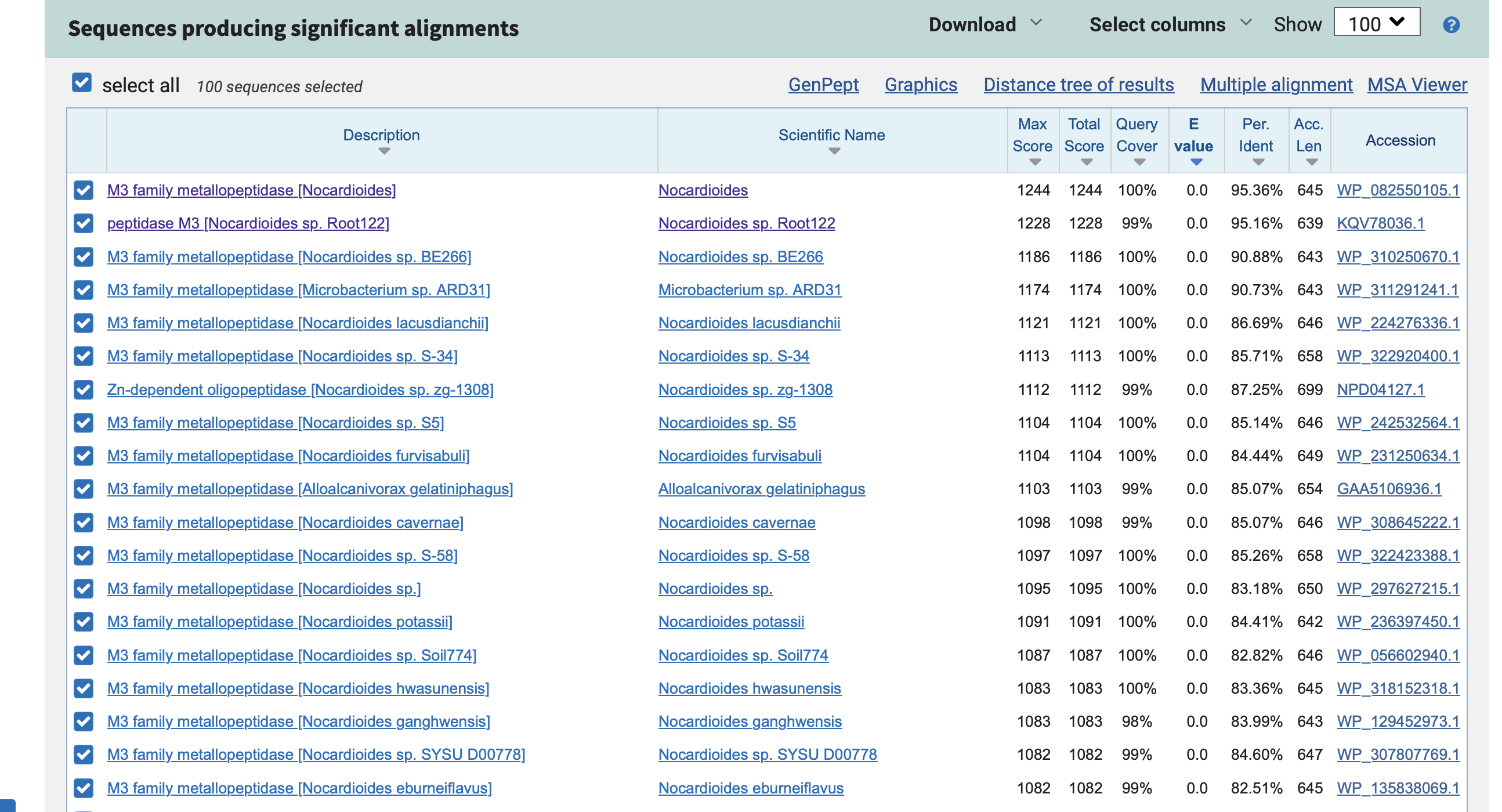The image size is (1502, 812).
Task: Open the Graphics view link
Action: (920, 85)
